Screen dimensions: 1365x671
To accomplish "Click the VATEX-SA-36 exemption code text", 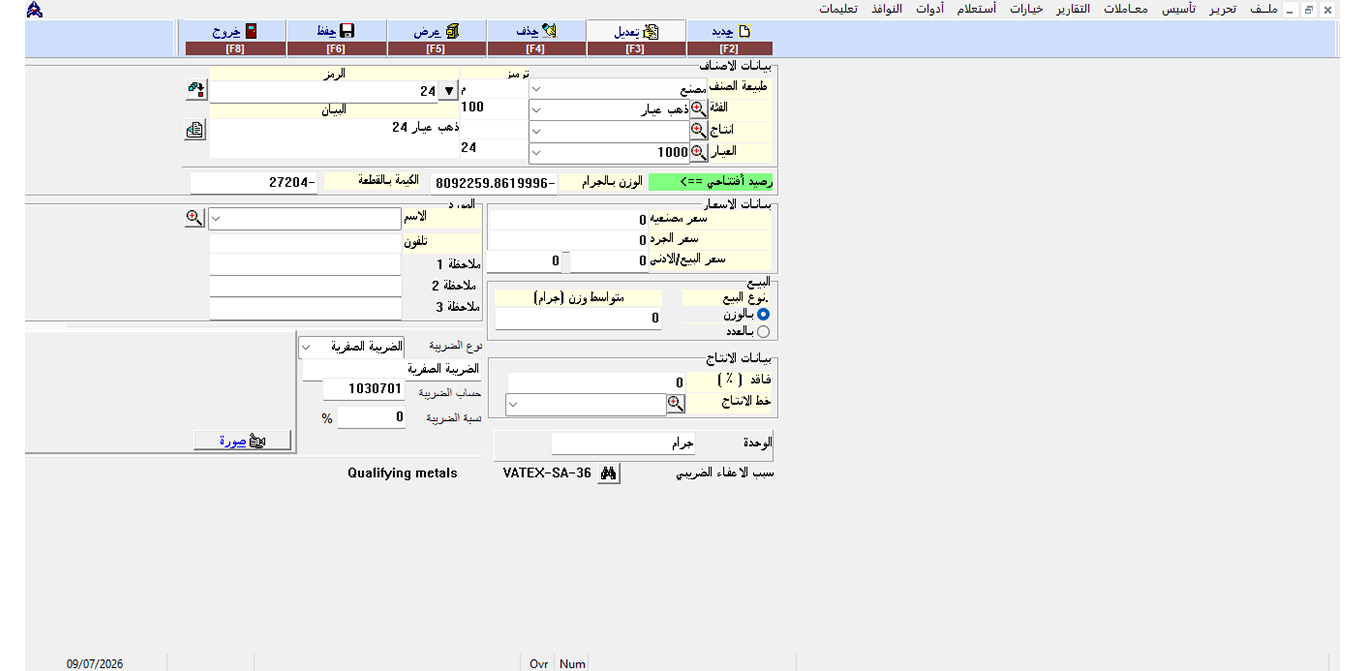I will [547, 474].
